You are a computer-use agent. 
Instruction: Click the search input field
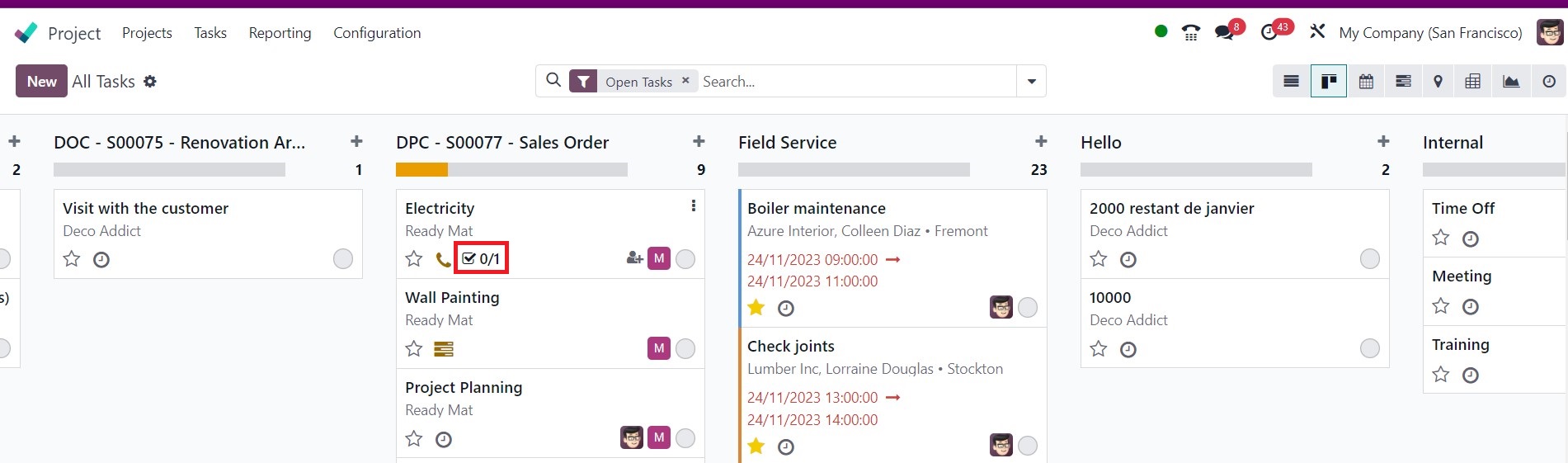(854, 81)
